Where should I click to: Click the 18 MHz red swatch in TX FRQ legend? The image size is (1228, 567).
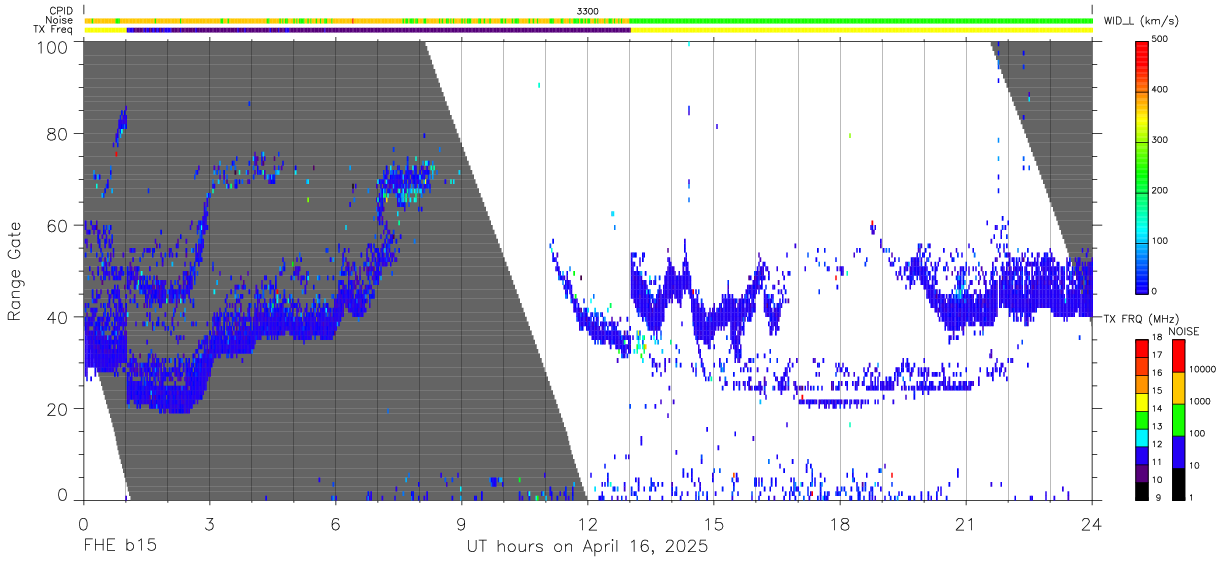1142,347
